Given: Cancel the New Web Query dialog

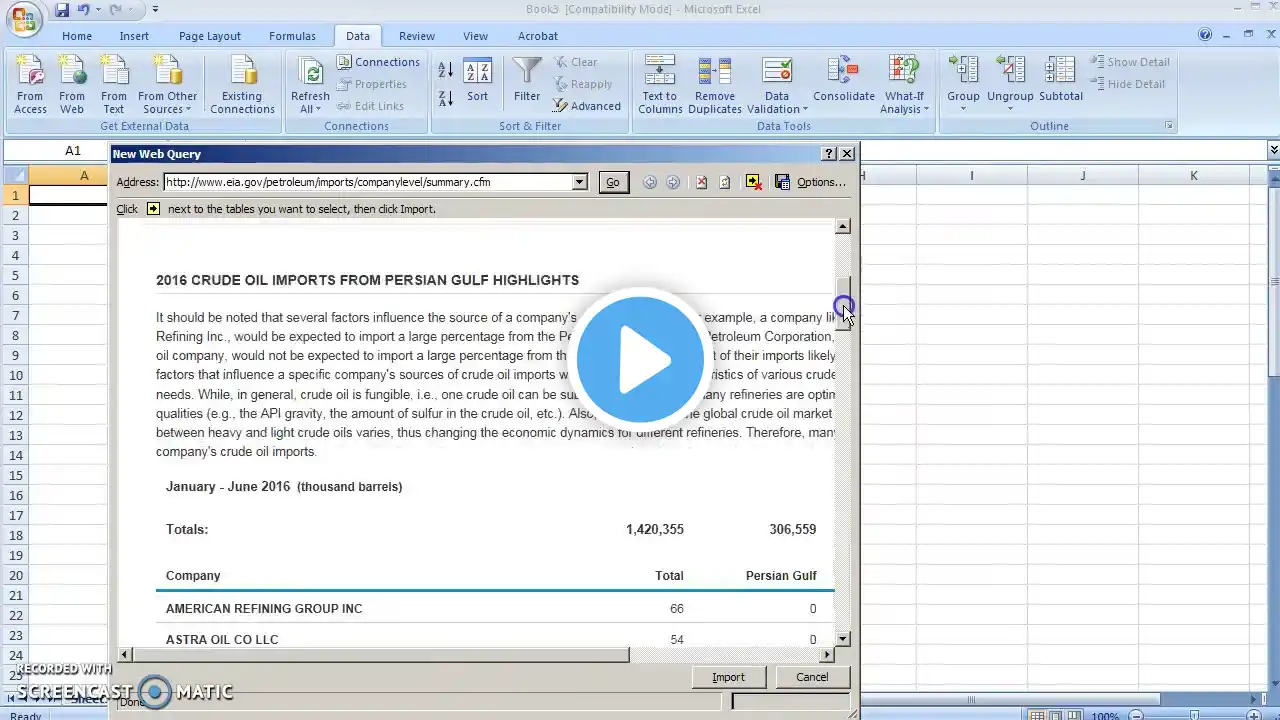Looking at the screenshot, I should tap(812, 677).
